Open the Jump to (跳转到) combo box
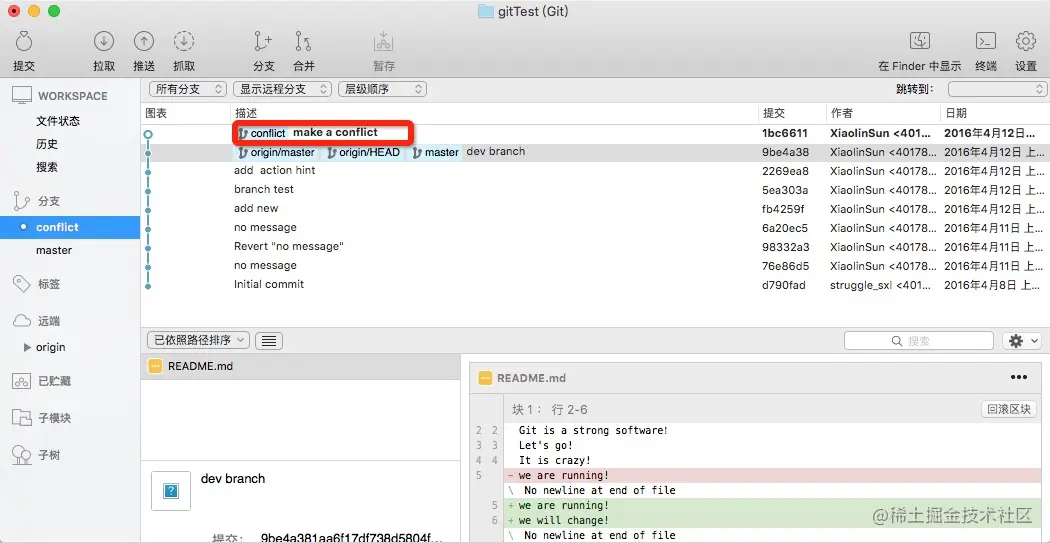The height and width of the screenshot is (543, 1050). (x=998, y=88)
